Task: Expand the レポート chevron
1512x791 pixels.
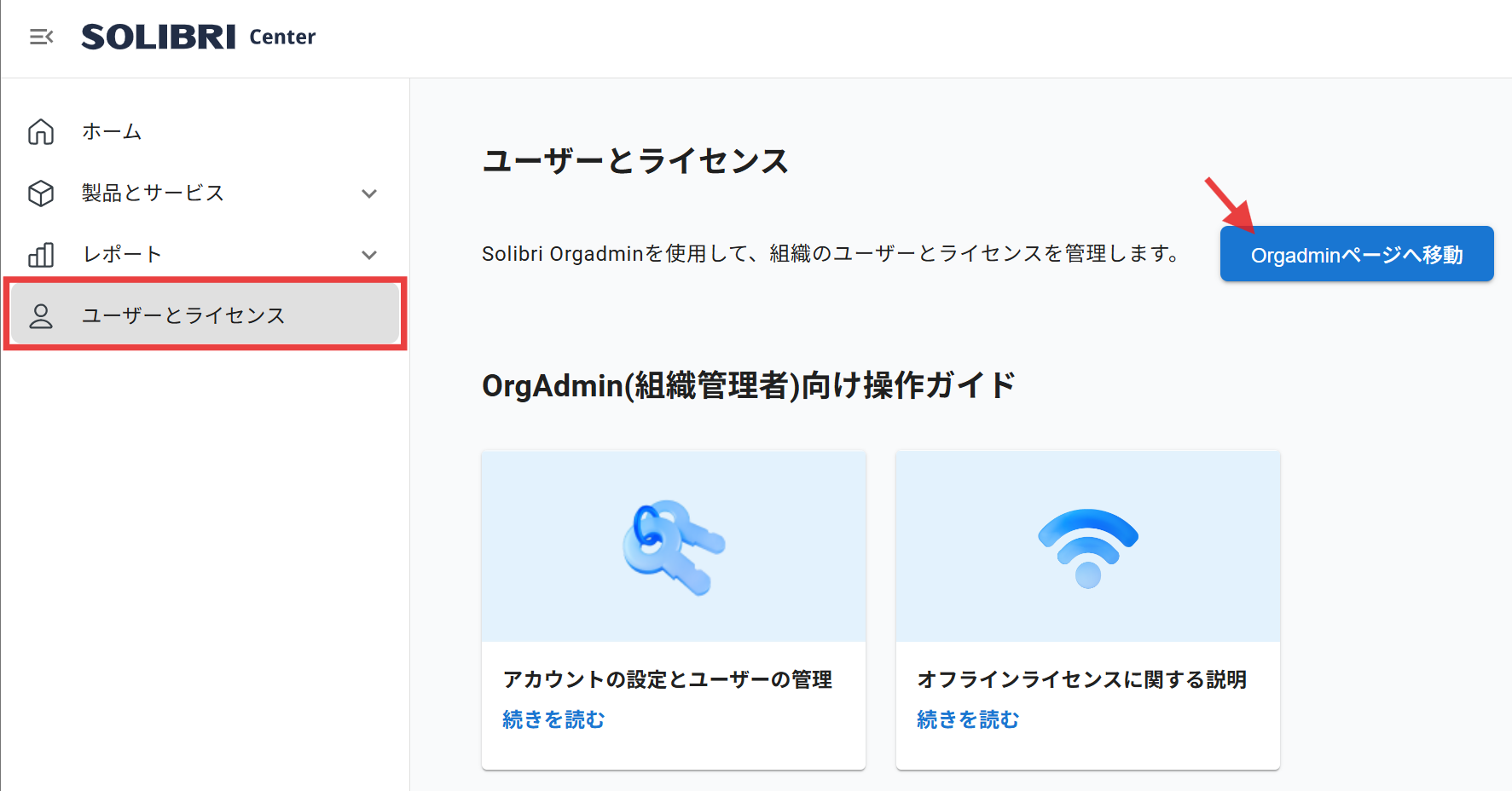Action: pos(369,255)
